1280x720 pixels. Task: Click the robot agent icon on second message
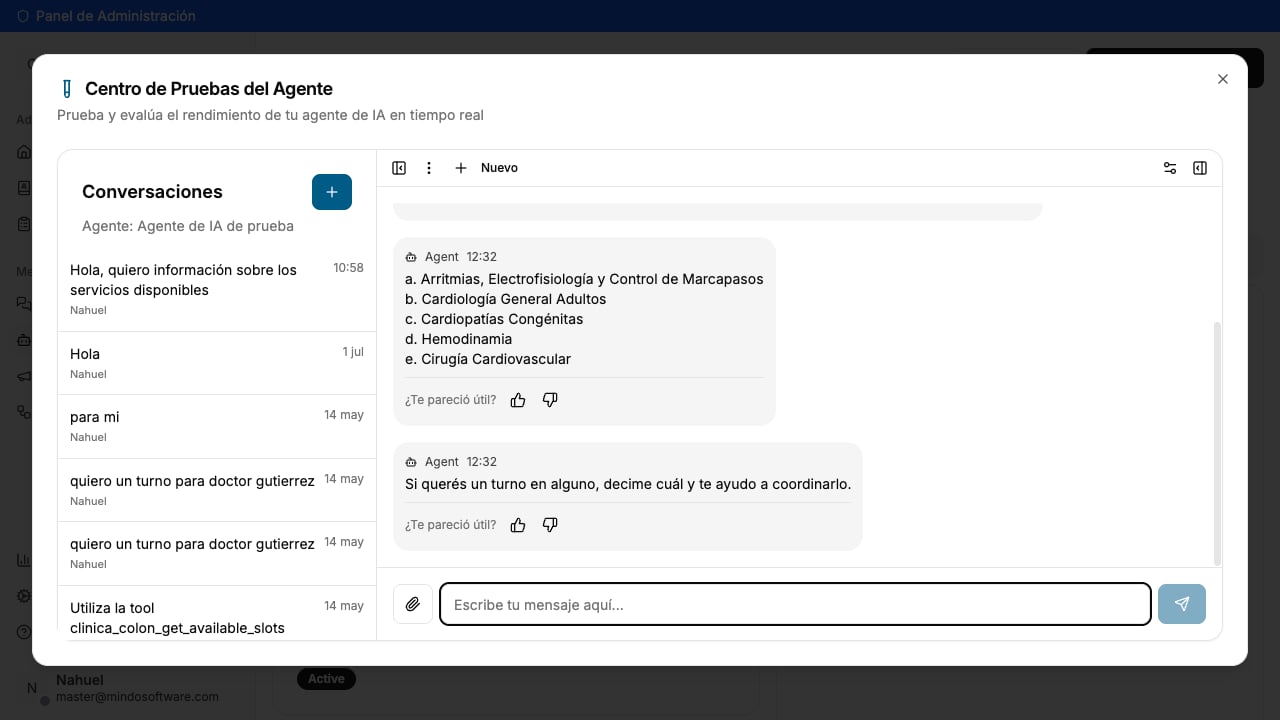(x=411, y=462)
